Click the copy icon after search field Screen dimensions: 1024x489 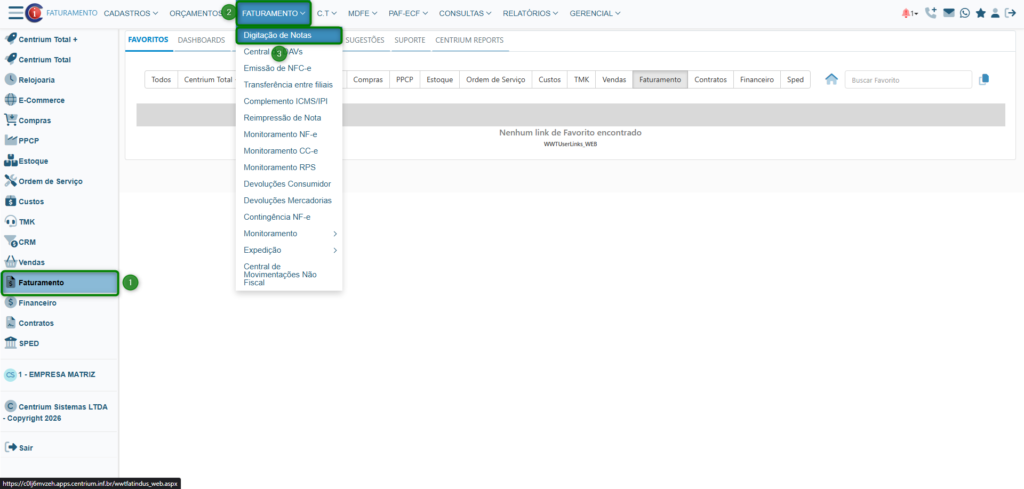click(984, 79)
